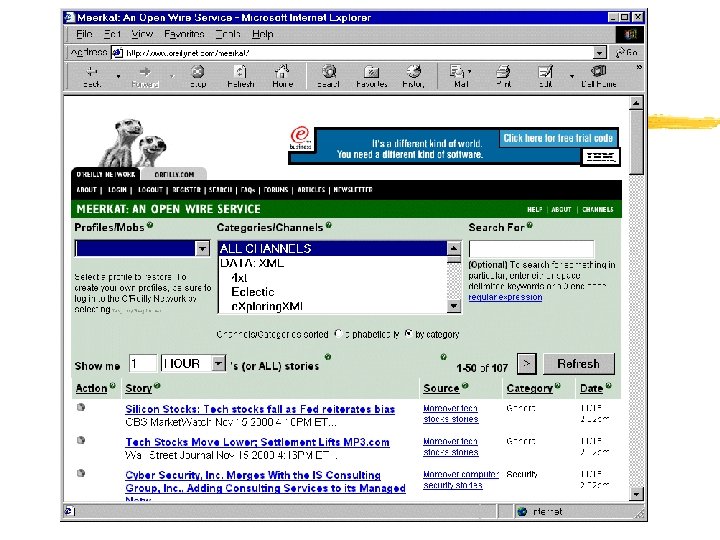
Task: Click the next results arrow button
Action: click(x=527, y=364)
